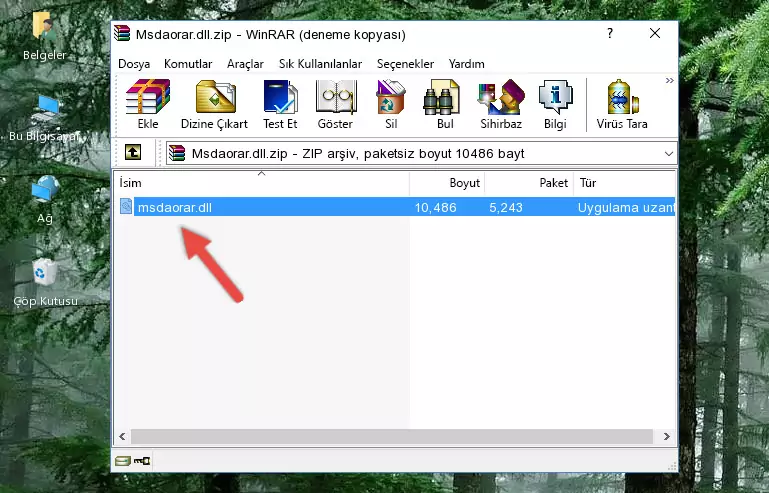Image resolution: width=769 pixels, height=493 pixels.
Task: Open the Belgeler desktop icon
Action: tap(45, 37)
